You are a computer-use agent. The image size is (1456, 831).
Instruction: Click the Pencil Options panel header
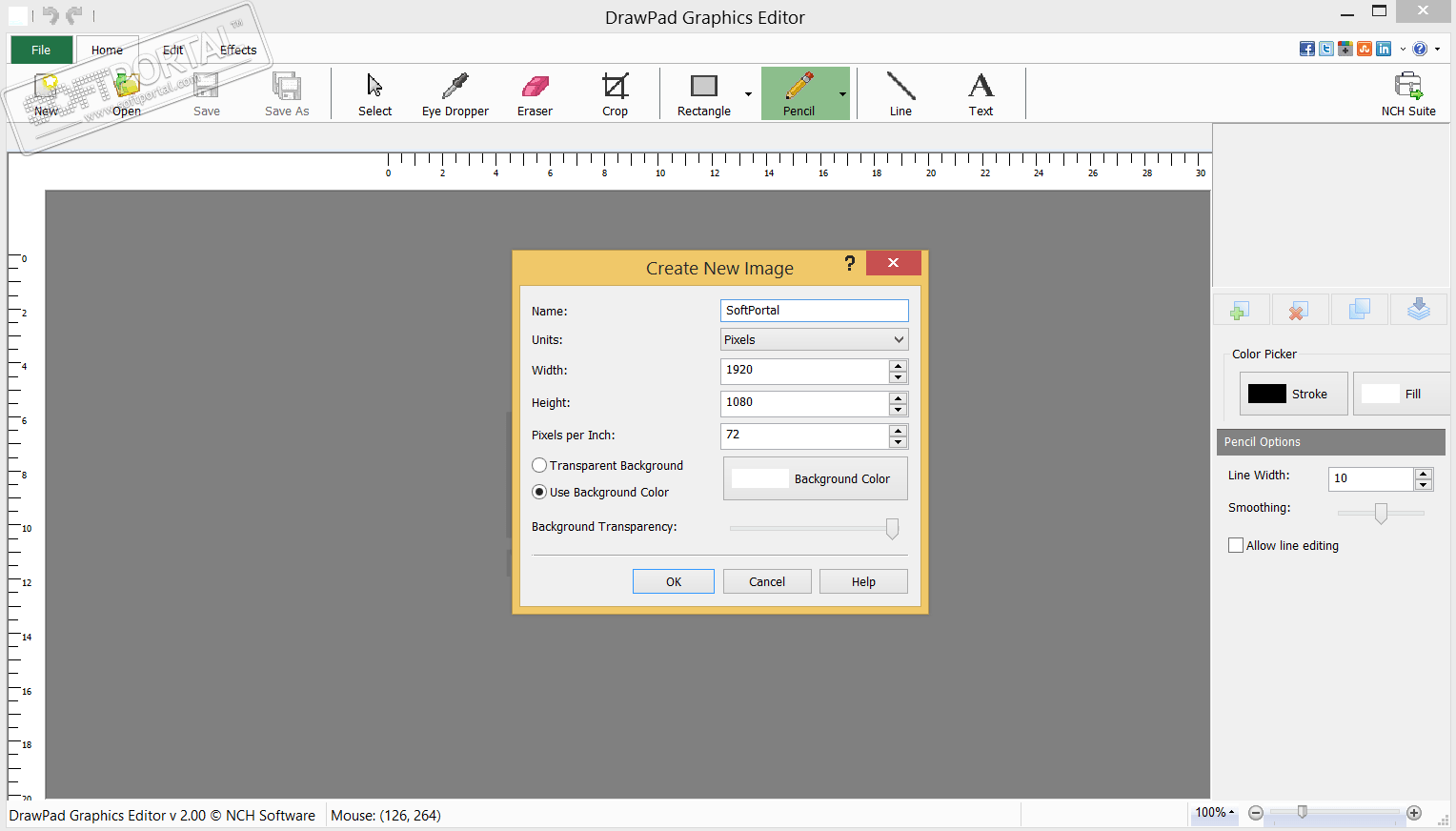[1331, 441]
